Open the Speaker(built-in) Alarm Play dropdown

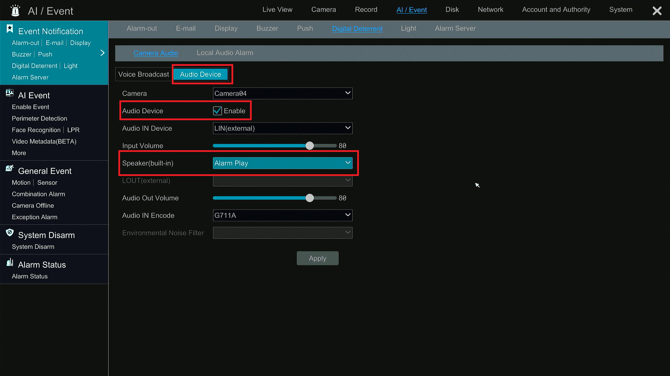coord(282,163)
